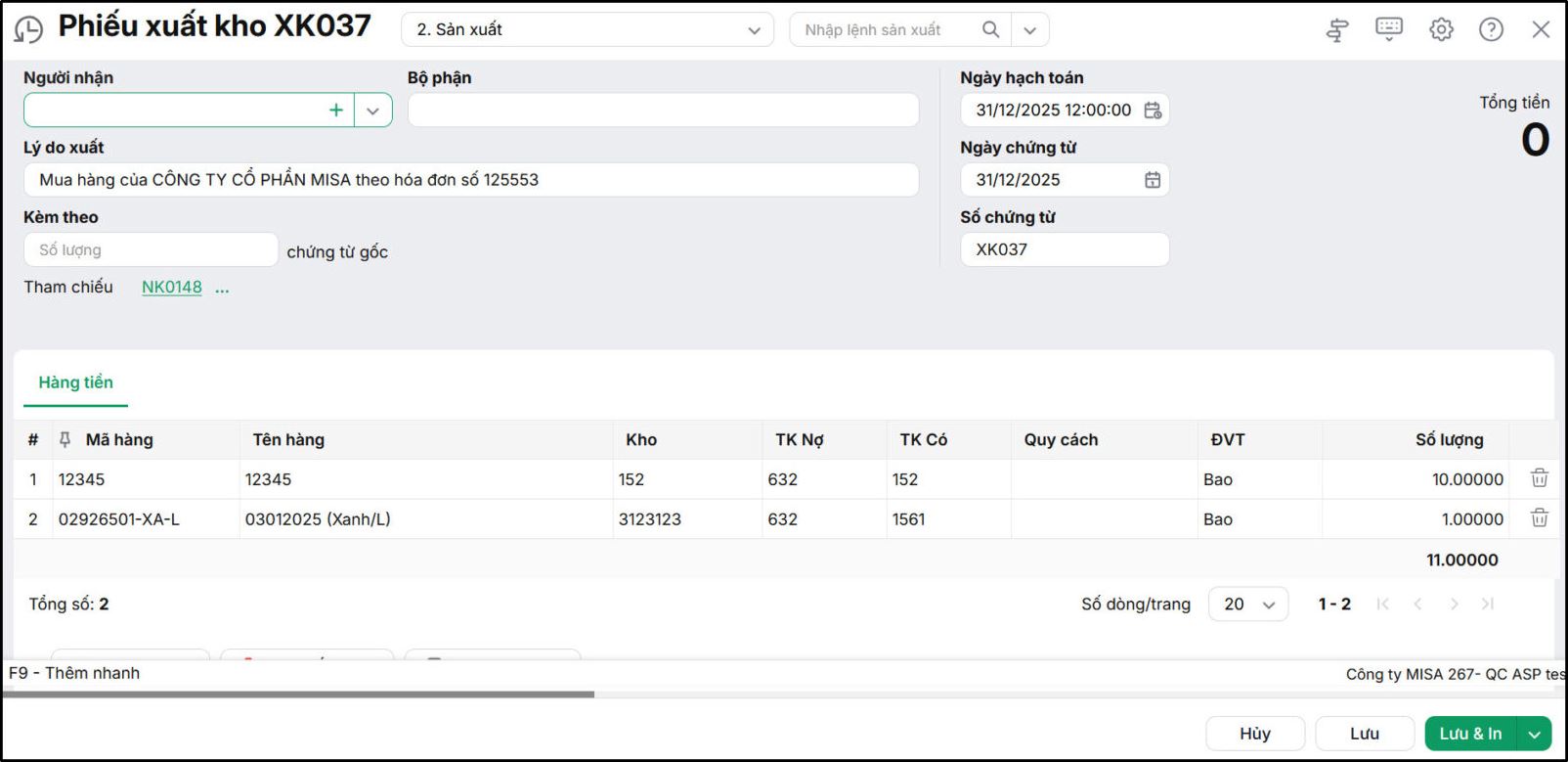This screenshot has height=762, width=1568.
Task: Expand Lưu & In options arrow
Action: (1535, 734)
